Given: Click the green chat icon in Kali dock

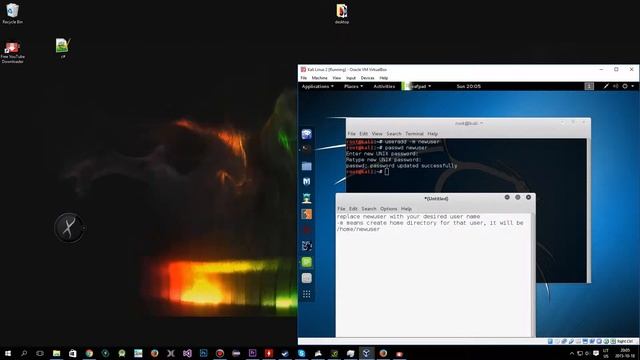Looking at the screenshot, I should click(307, 262).
